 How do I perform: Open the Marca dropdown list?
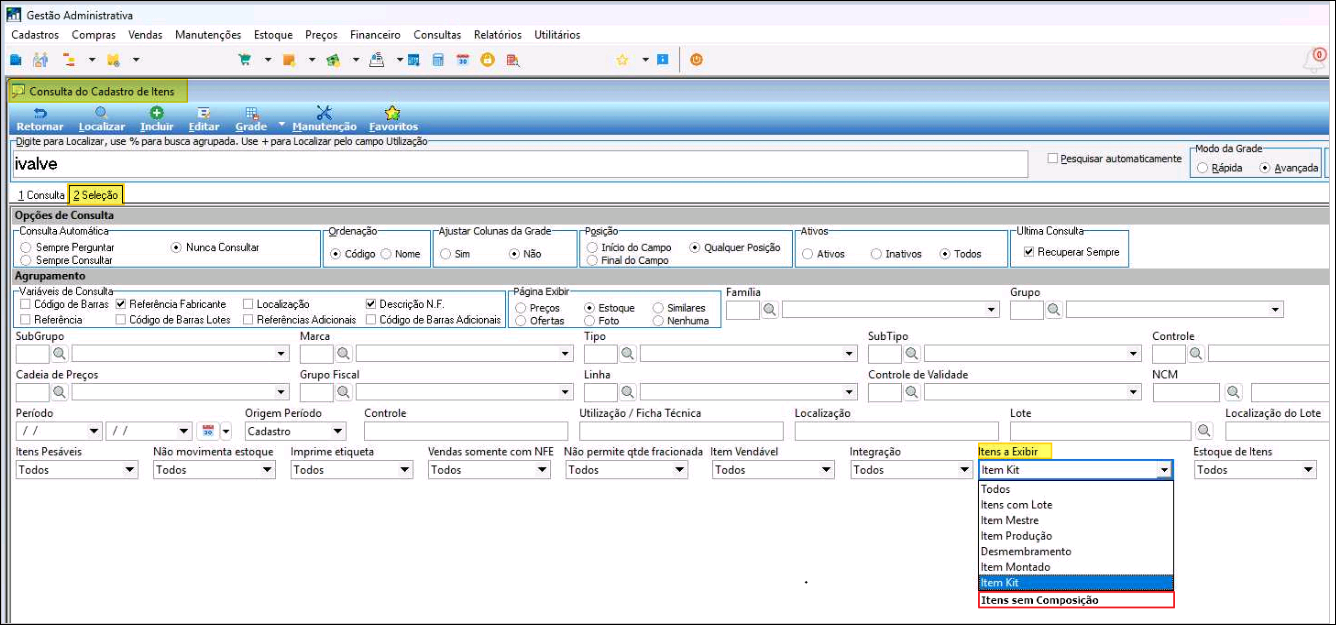click(x=565, y=353)
